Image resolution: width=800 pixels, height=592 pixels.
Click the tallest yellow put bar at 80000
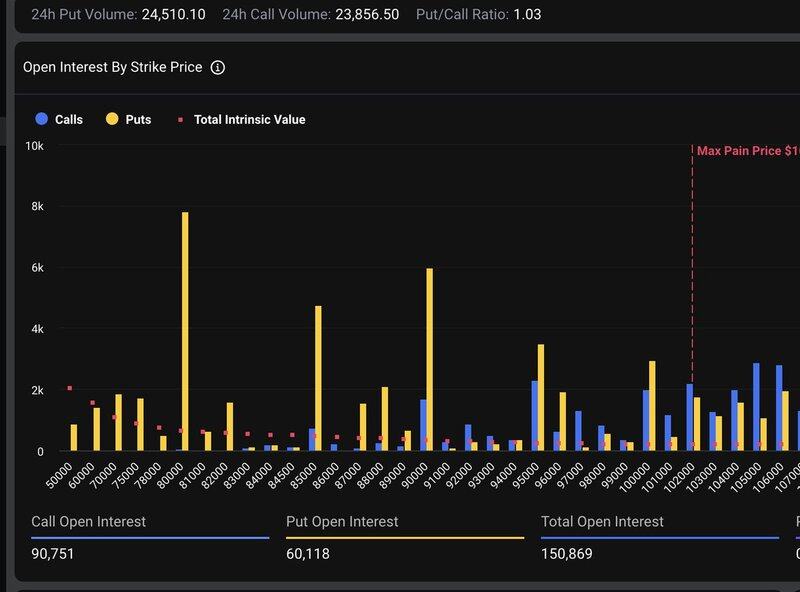click(185, 330)
